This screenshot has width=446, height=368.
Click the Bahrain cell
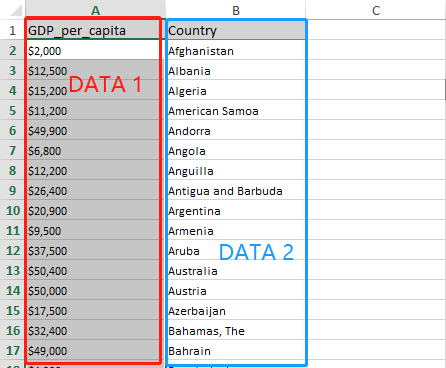coord(236,350)
